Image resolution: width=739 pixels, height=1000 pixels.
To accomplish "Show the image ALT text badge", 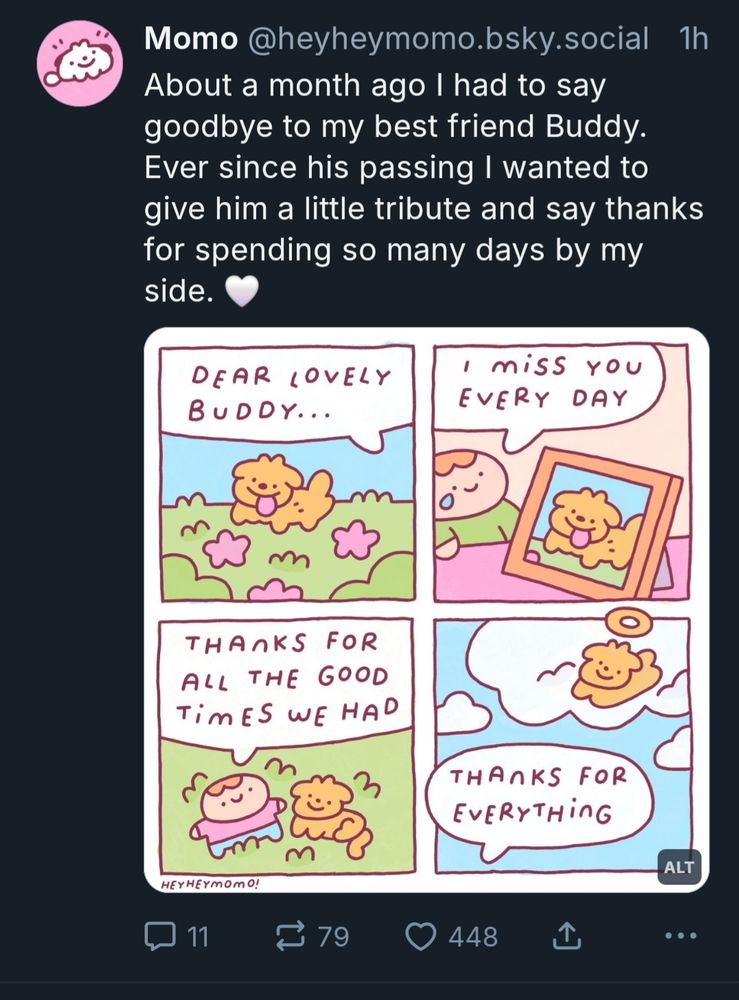I will pyautogui.click(x=679, y=868).
